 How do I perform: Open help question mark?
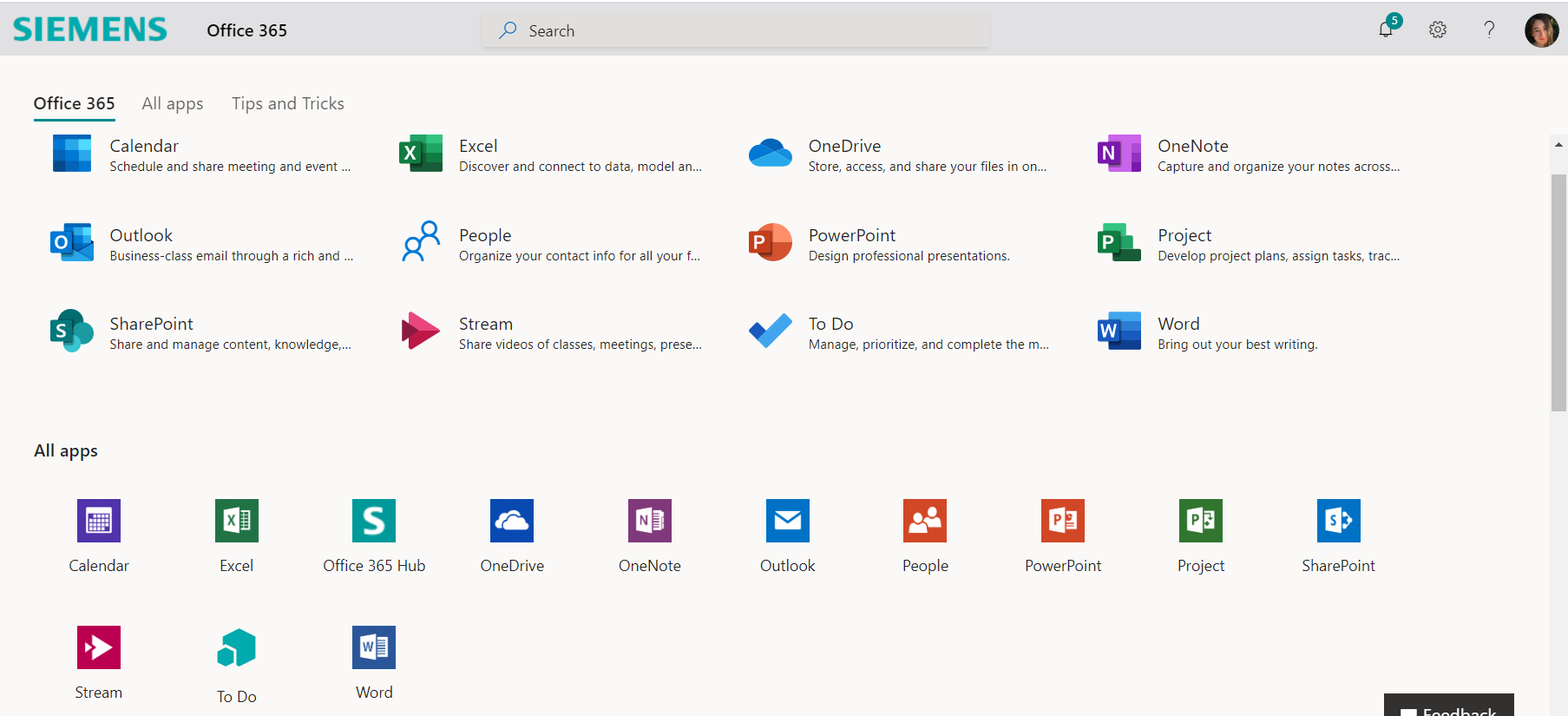[1489, 30]
